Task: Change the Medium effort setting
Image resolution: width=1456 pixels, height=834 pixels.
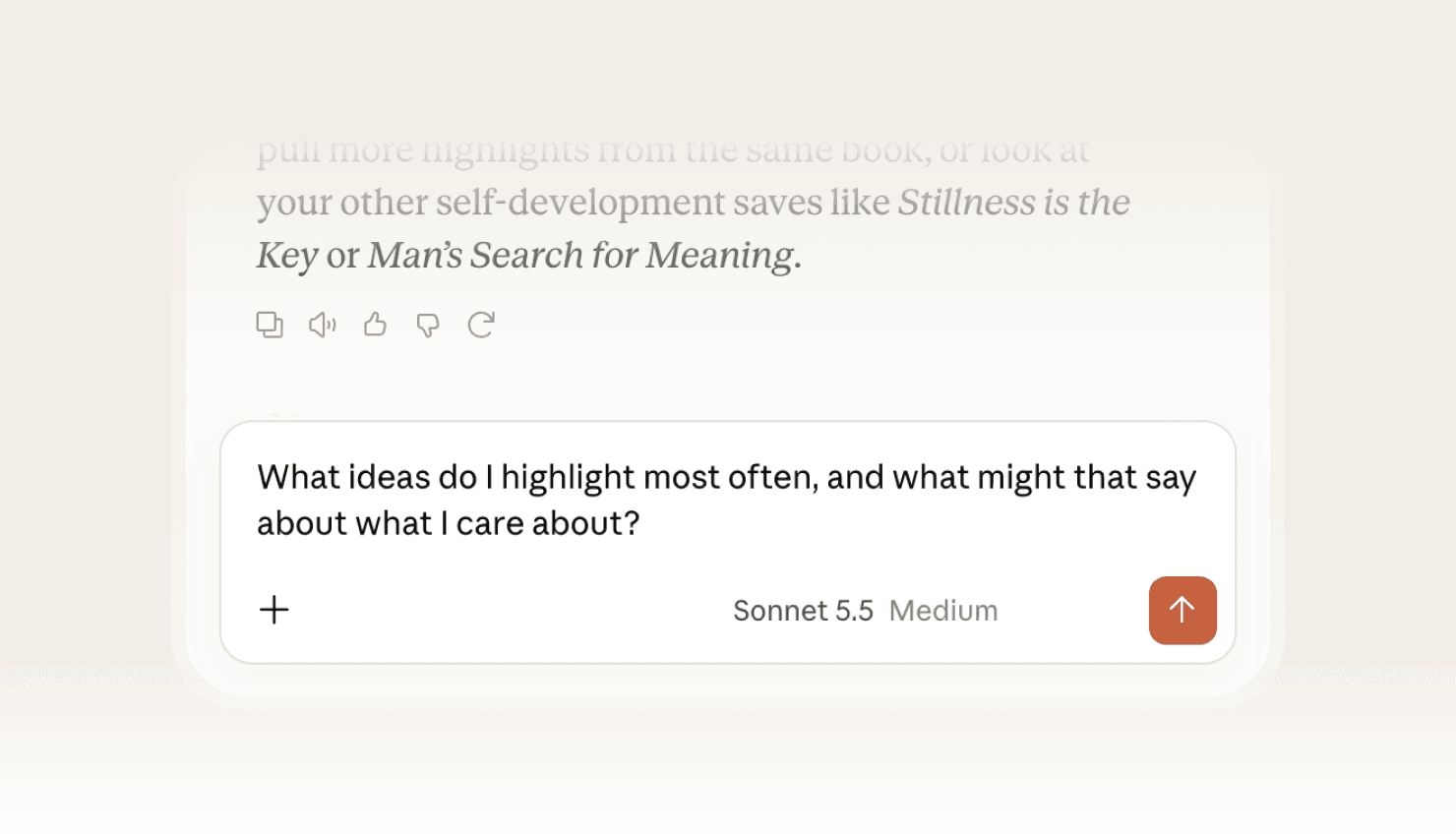Action: coord(943,611)
